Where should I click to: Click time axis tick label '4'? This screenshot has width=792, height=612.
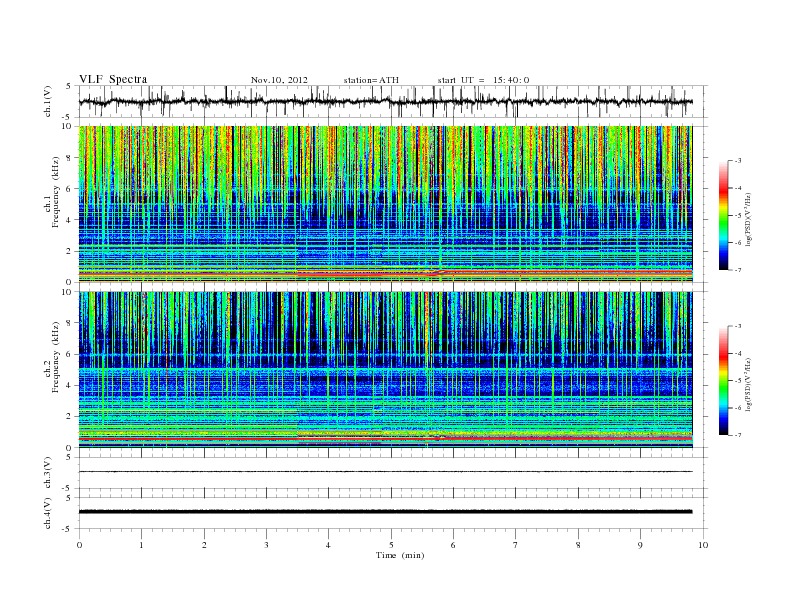coord(328,545)
